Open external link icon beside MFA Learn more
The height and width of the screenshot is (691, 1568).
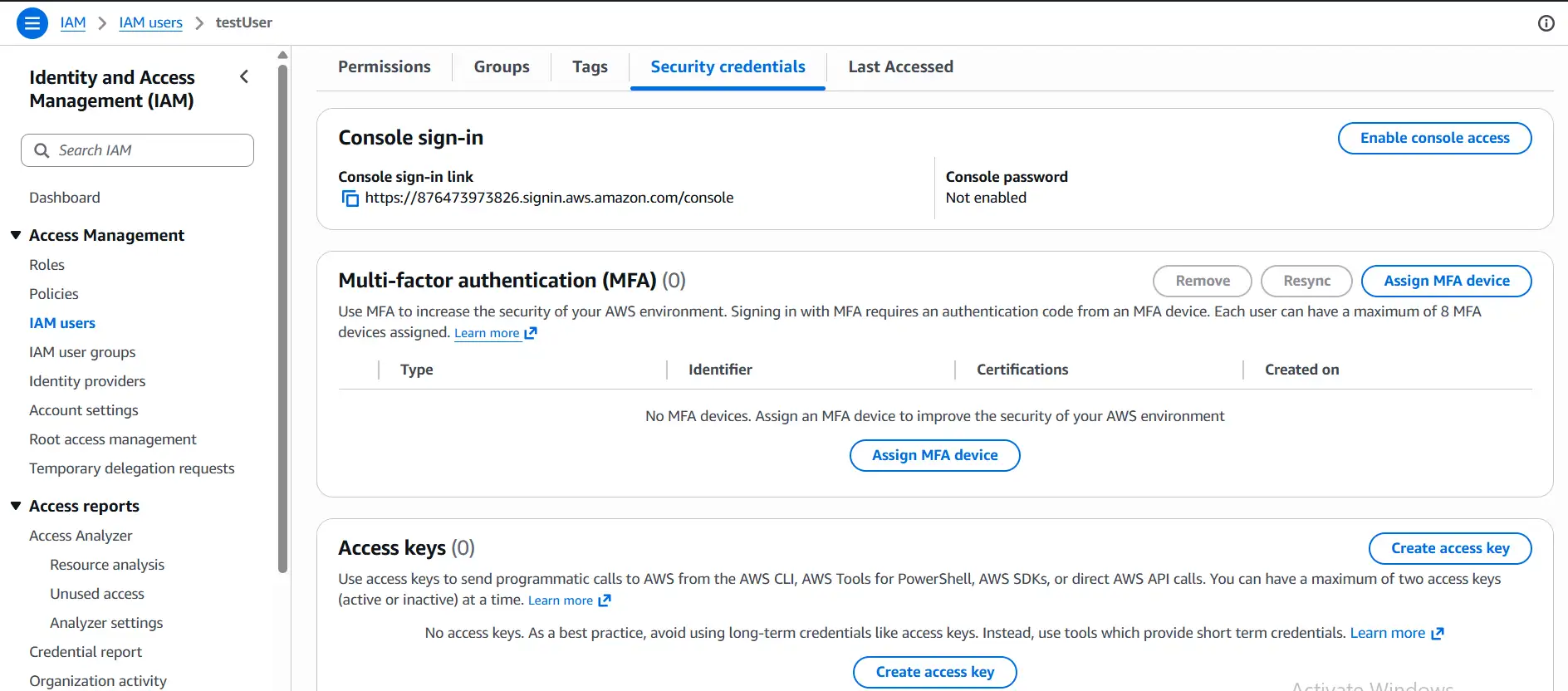click(x=531, y=333)
